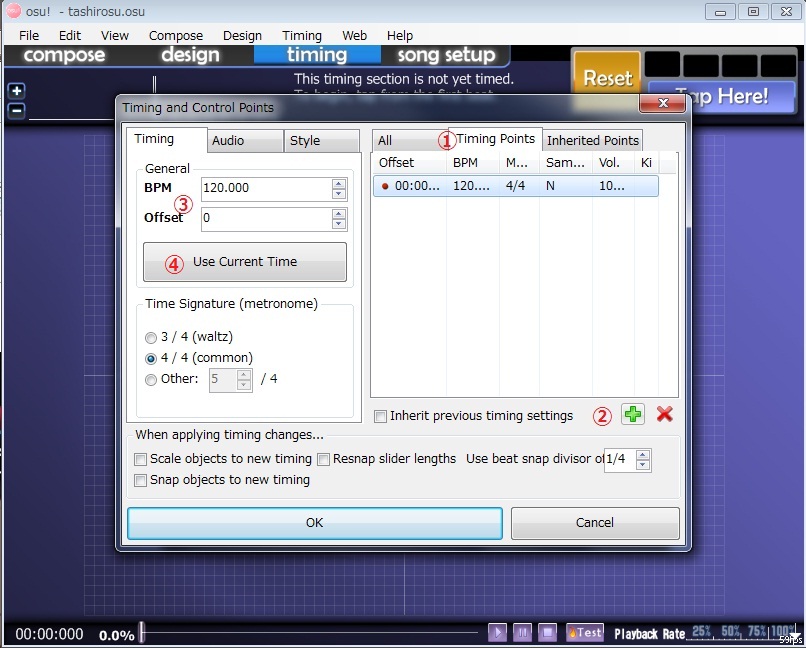
Task: Switch to the compose editor mode
Action: pos(64,55)
